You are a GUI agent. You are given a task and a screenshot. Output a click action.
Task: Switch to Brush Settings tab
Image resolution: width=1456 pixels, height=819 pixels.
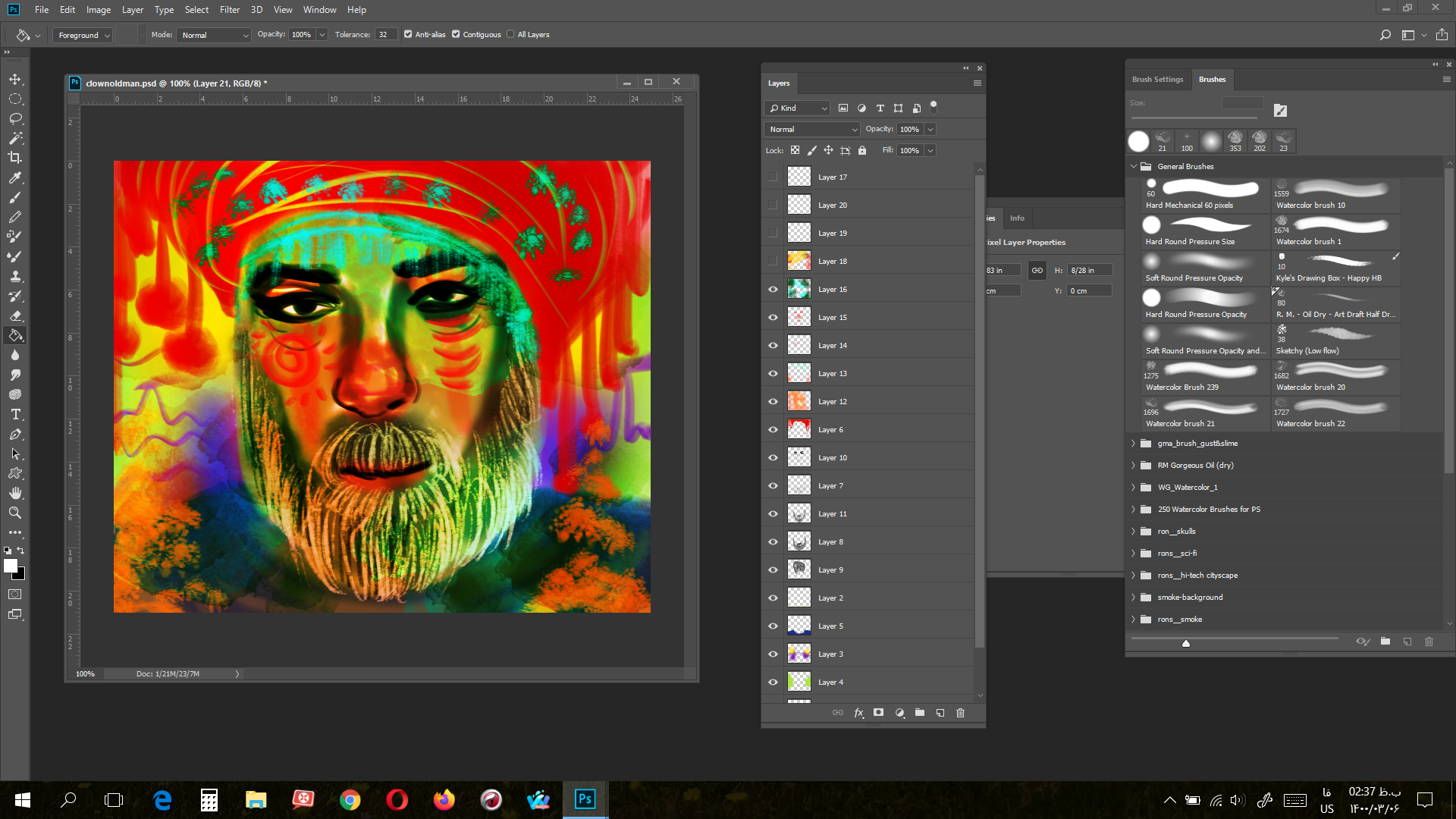[x=1157, y=79]
